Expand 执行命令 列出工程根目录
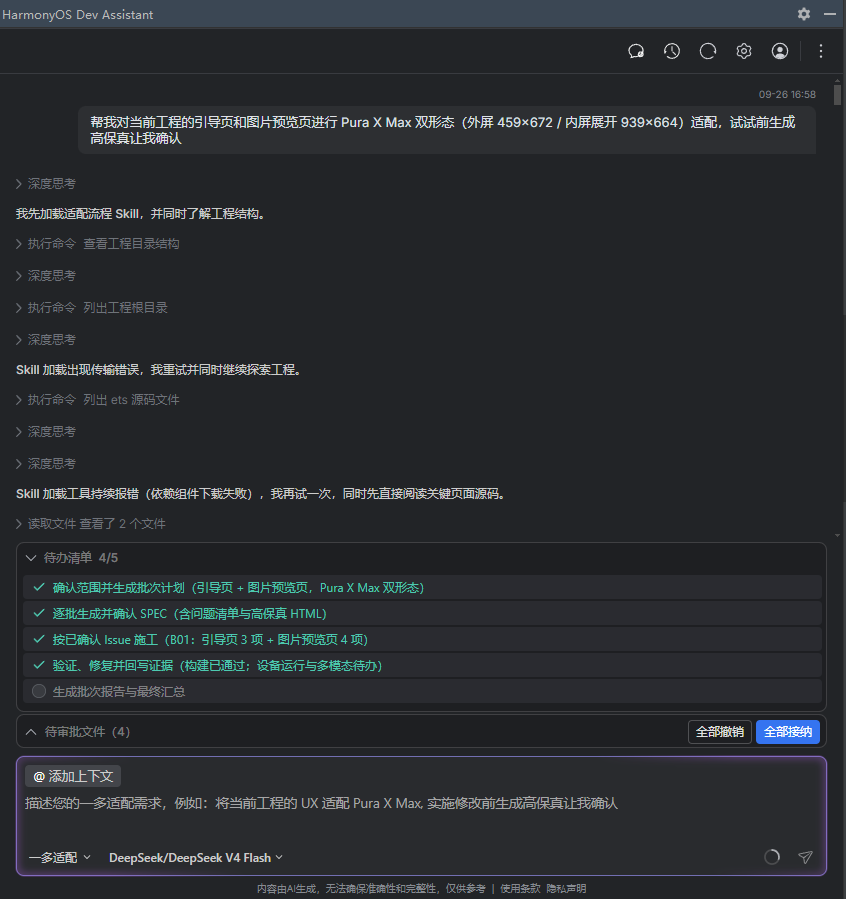Image resolution: width=846 pixels, height=899 pixels. coord(92,308)
